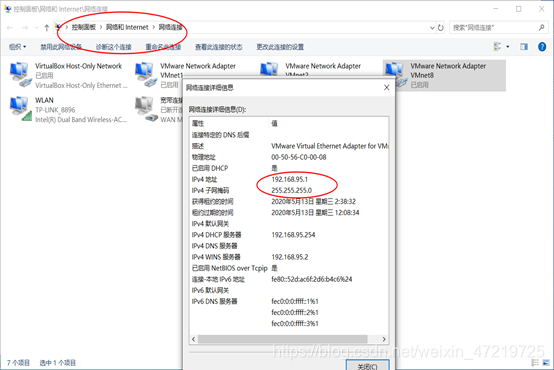The height and width of the screenshot is (370, 554).
Task: Click the 连接特定的 DNS 后缀 row
Action: 289,135
